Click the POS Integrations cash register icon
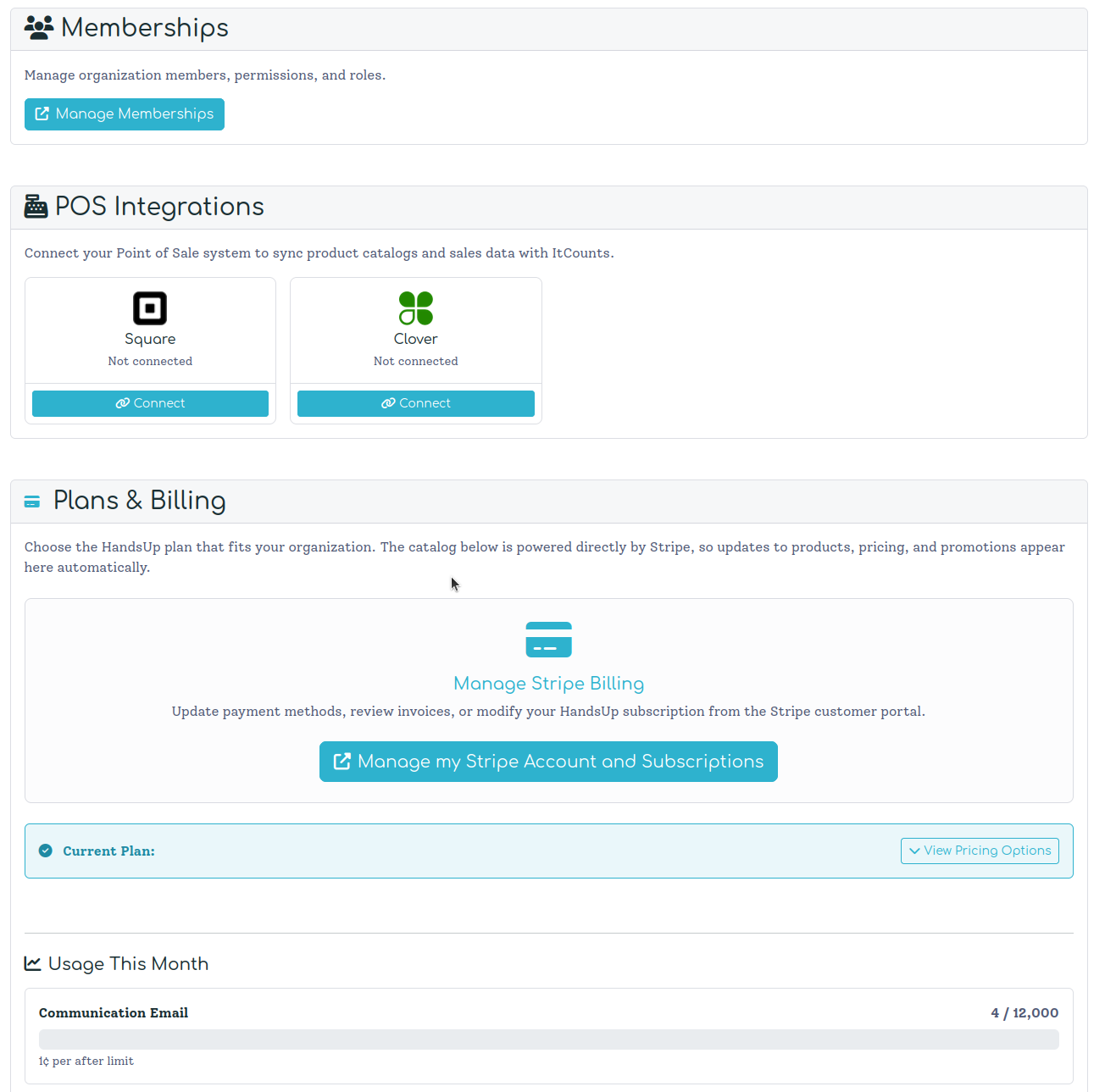 [x=36, y=206]
